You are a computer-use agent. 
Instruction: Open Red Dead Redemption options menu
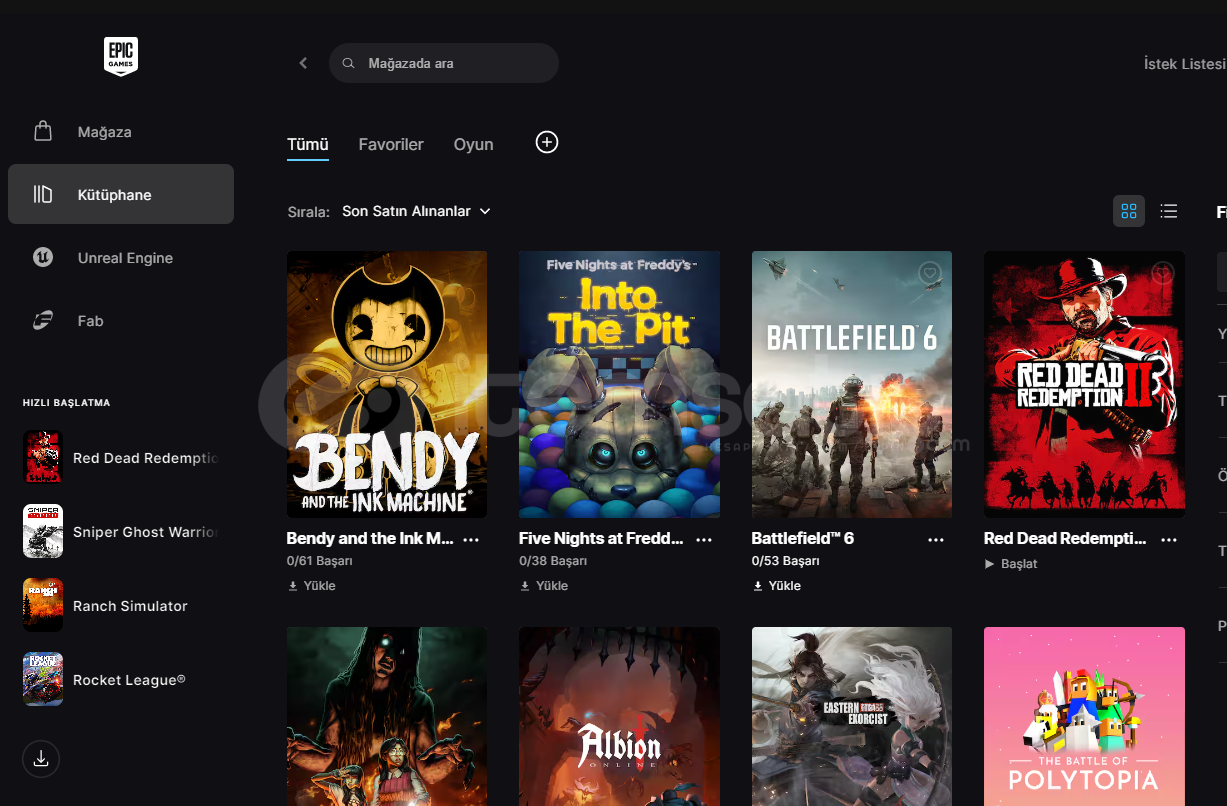tap(1168, 539)
